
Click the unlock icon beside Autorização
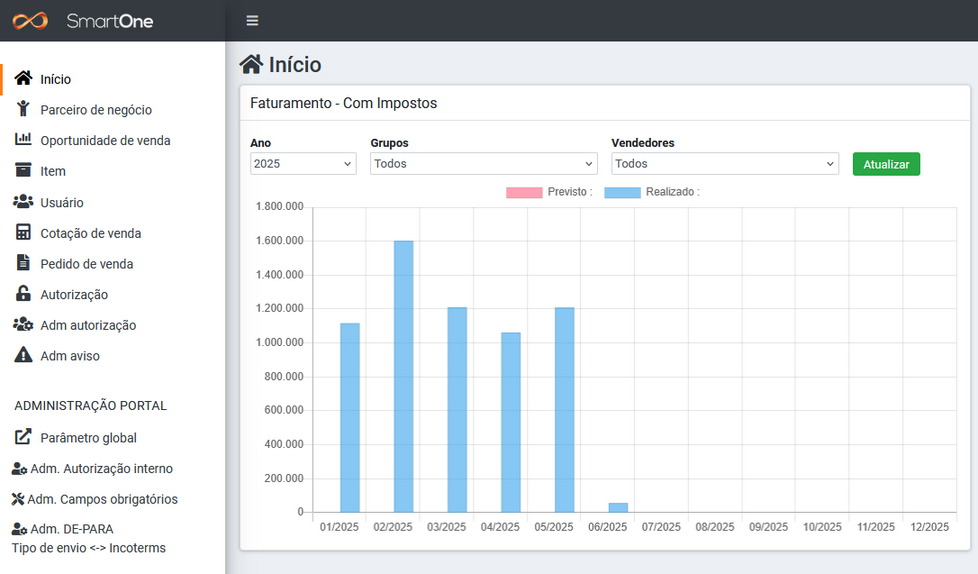click(x=23, y=294)
